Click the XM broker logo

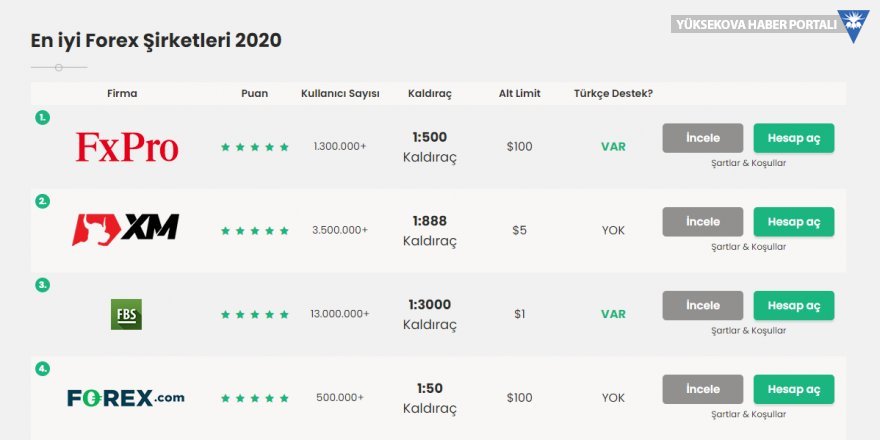(125, 230)
